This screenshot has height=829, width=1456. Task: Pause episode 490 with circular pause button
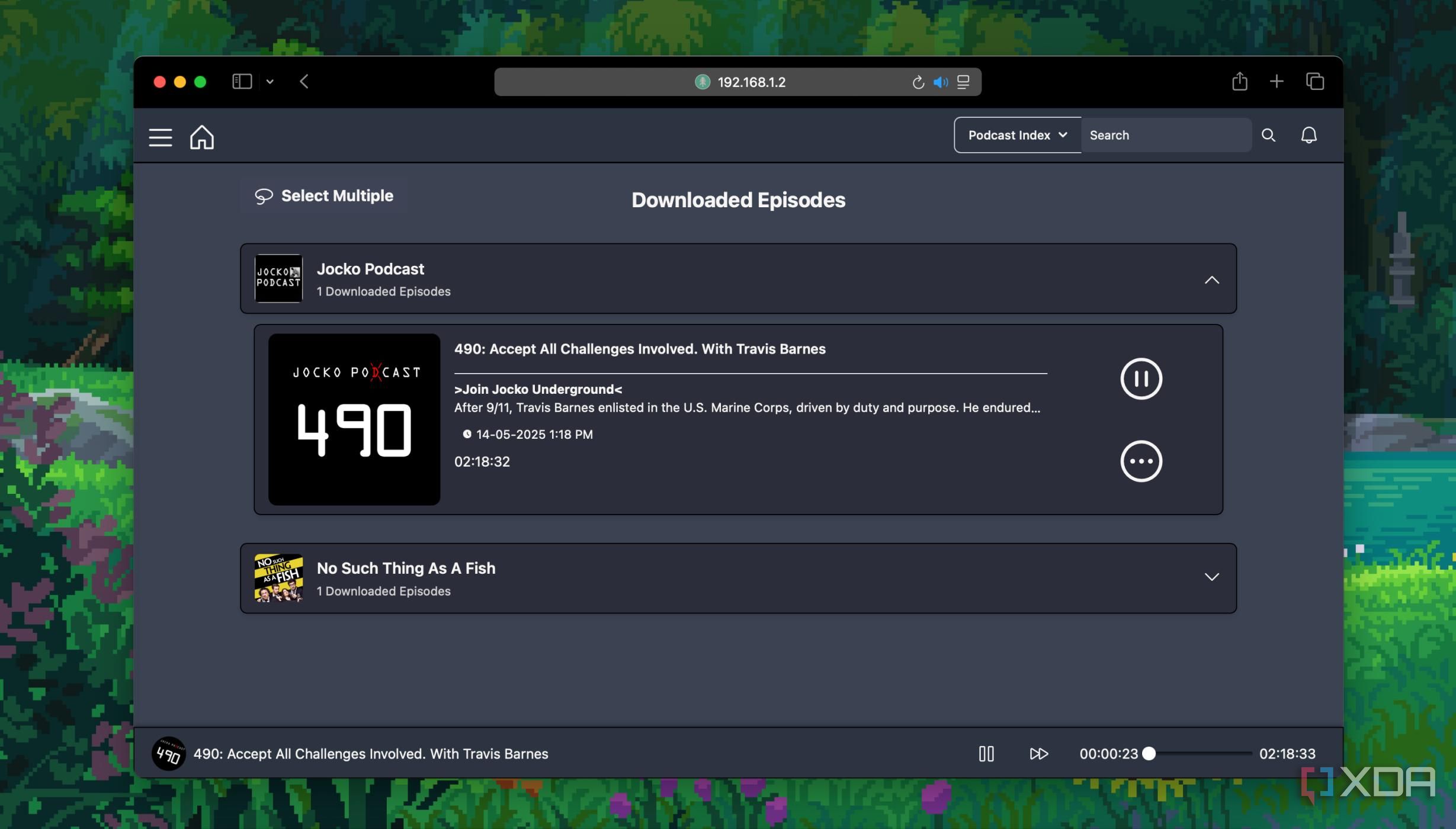pyautogui.click(x=1141, y=379)
